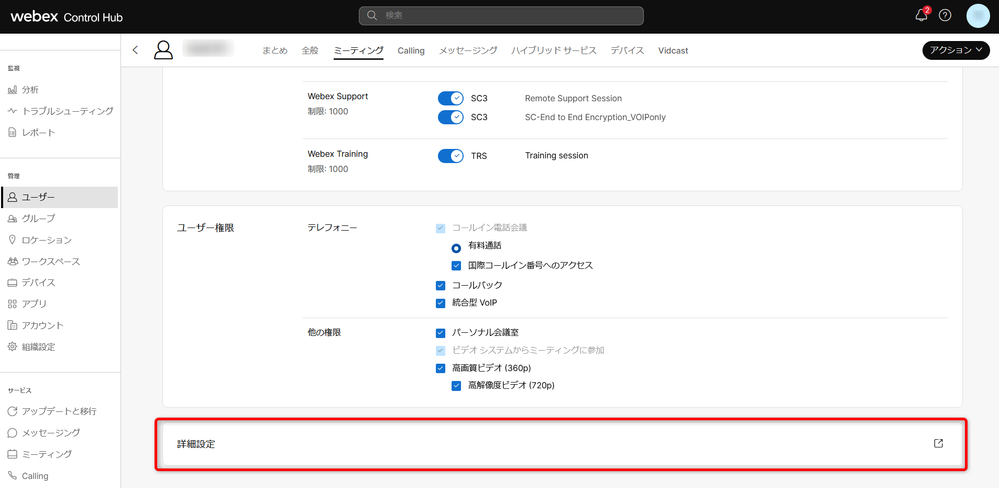Screen dimensions: 999x488
Task: Click disabled ビデオ システムからミーティングに参加 checkbox
Action: point(440,350)
